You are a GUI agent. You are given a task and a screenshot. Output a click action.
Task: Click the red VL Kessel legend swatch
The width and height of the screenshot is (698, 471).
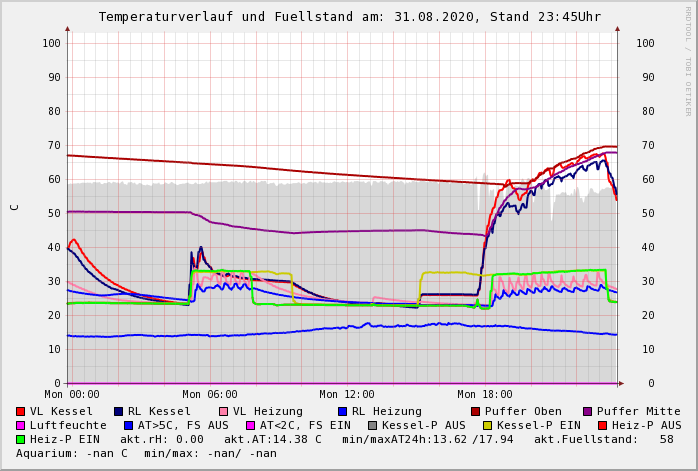pos(21,411)
